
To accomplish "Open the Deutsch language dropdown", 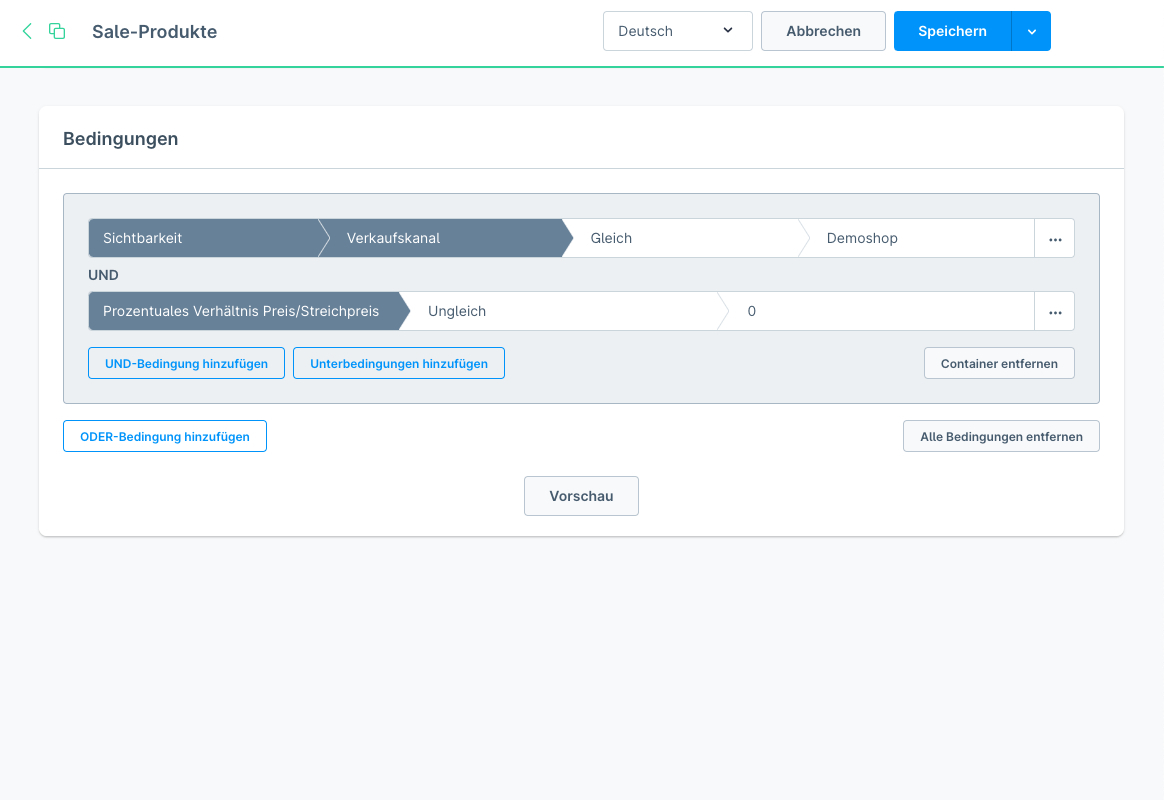I will [677, 31].
